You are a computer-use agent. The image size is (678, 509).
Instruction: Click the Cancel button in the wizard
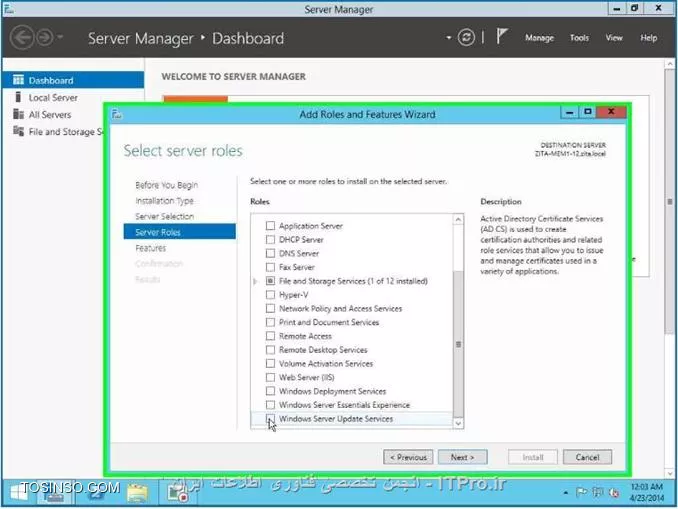coord(587,457)
